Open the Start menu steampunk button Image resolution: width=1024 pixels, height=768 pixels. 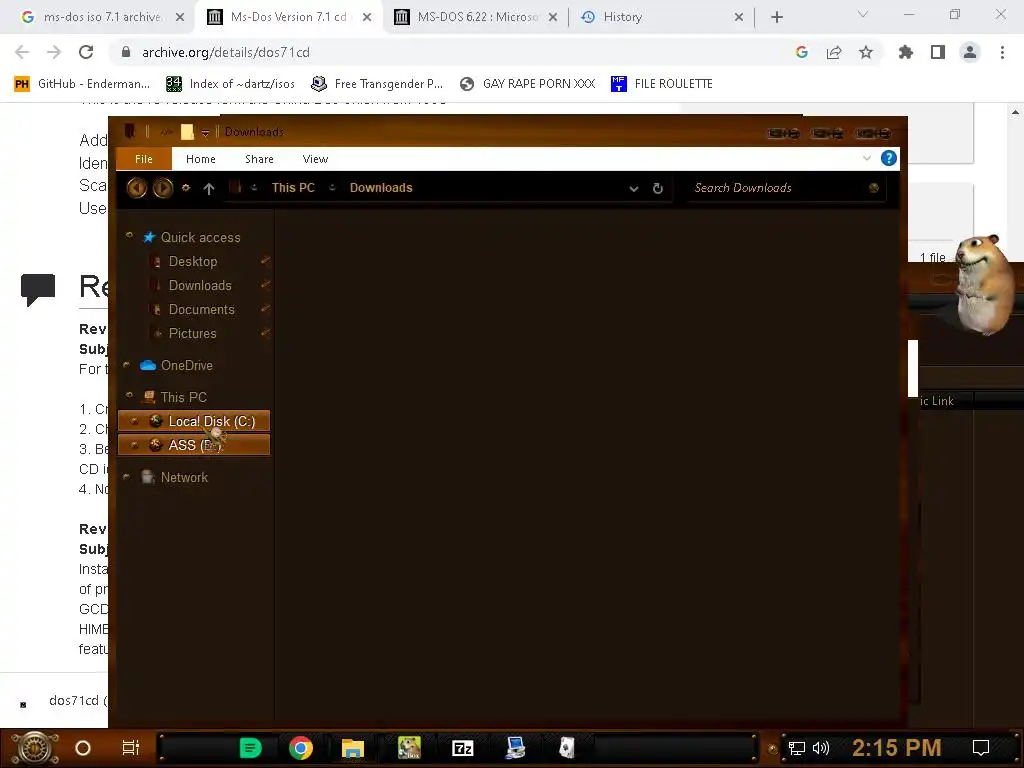tap(34, 748)
